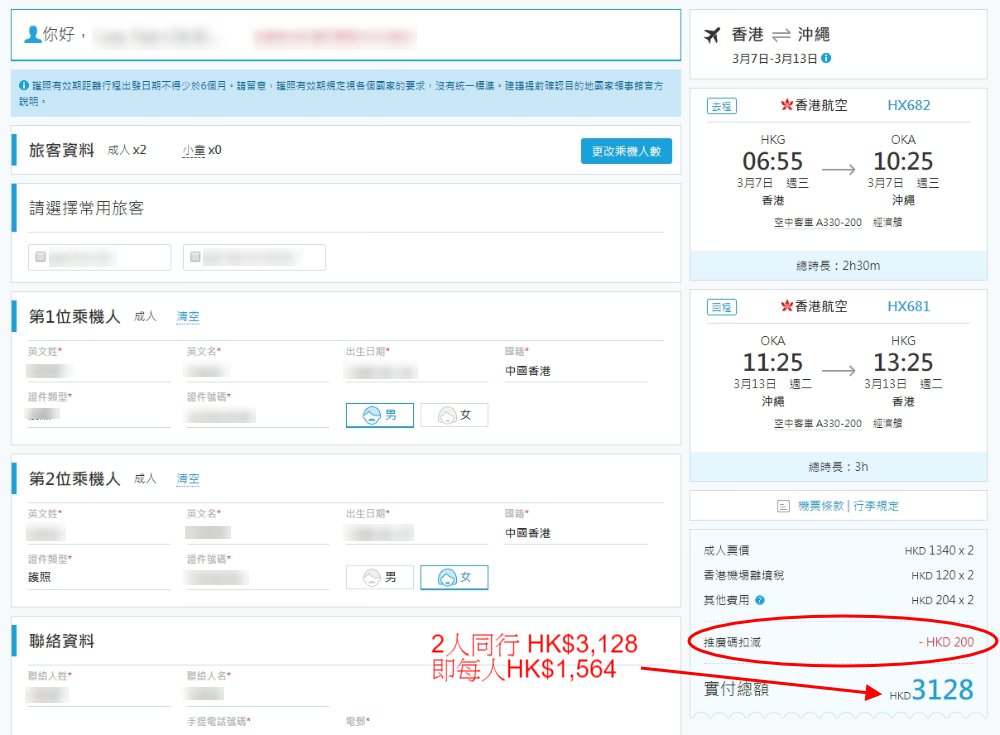Click the info icon beside 3月7日-3月13日 dates
Screen dimensions: 1000x735
pyautogui.click(x=826, y=58)
